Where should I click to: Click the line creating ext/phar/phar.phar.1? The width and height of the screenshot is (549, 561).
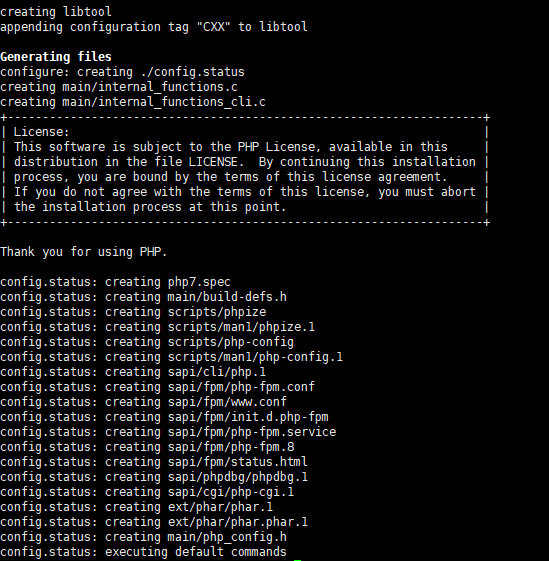point(154,522)
